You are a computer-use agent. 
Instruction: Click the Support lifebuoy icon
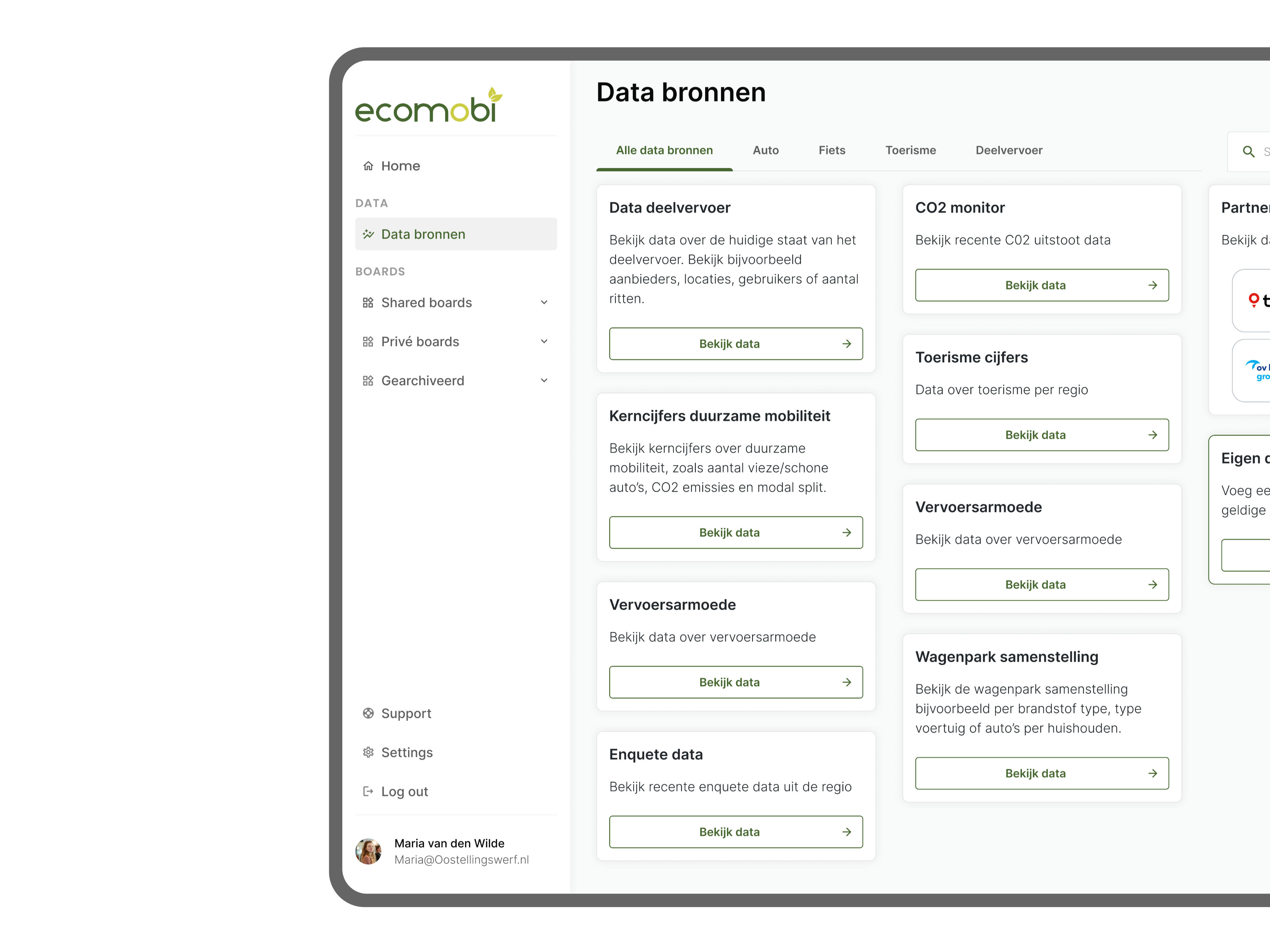(x=368, y=713)
